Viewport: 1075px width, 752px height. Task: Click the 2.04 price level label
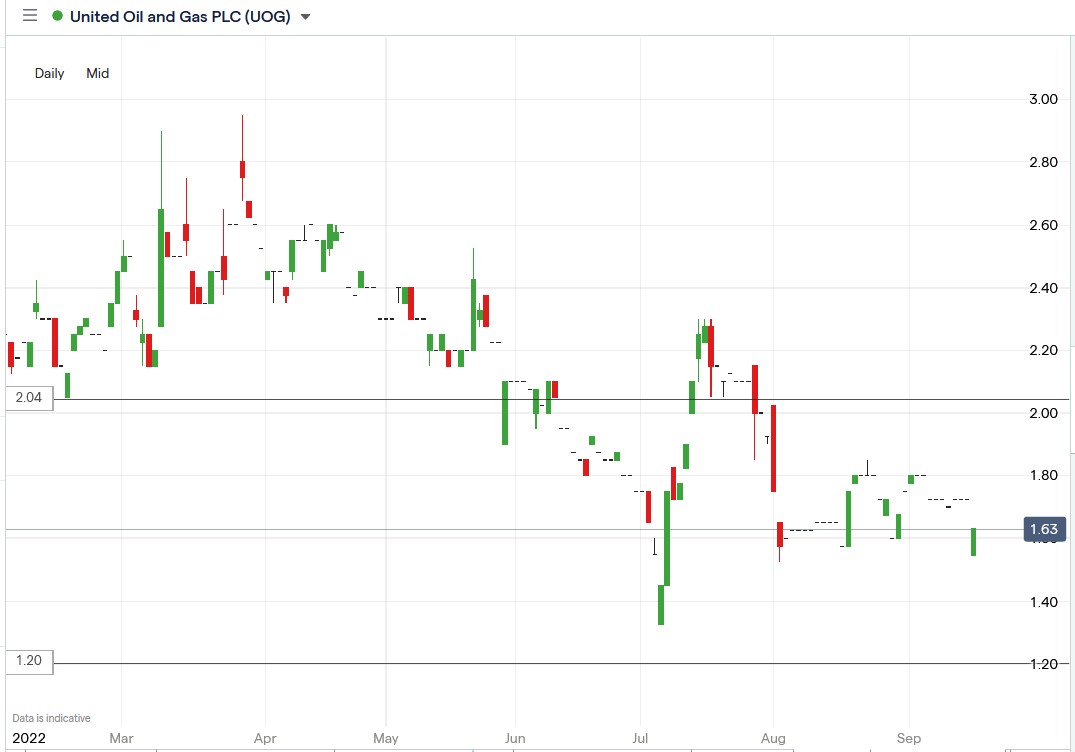click(x=27, y=397)
